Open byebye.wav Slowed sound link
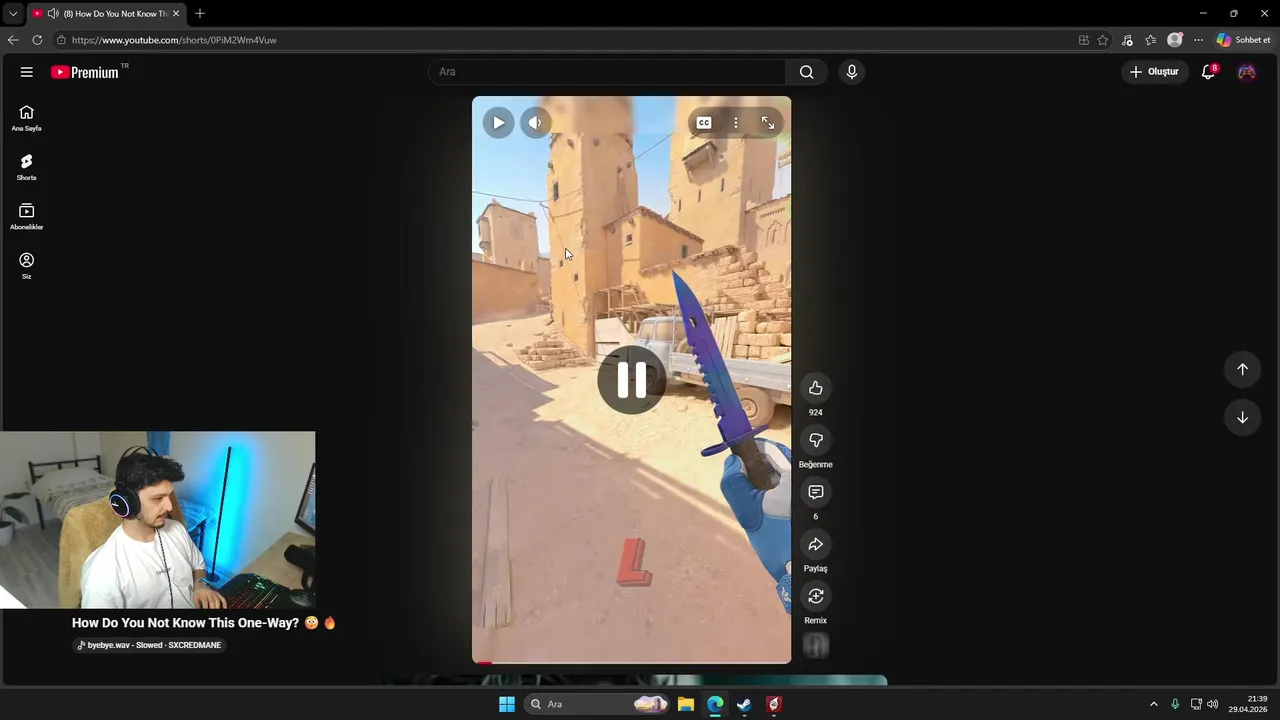Viewport: 1280px width, 720px height. (150, 645)
